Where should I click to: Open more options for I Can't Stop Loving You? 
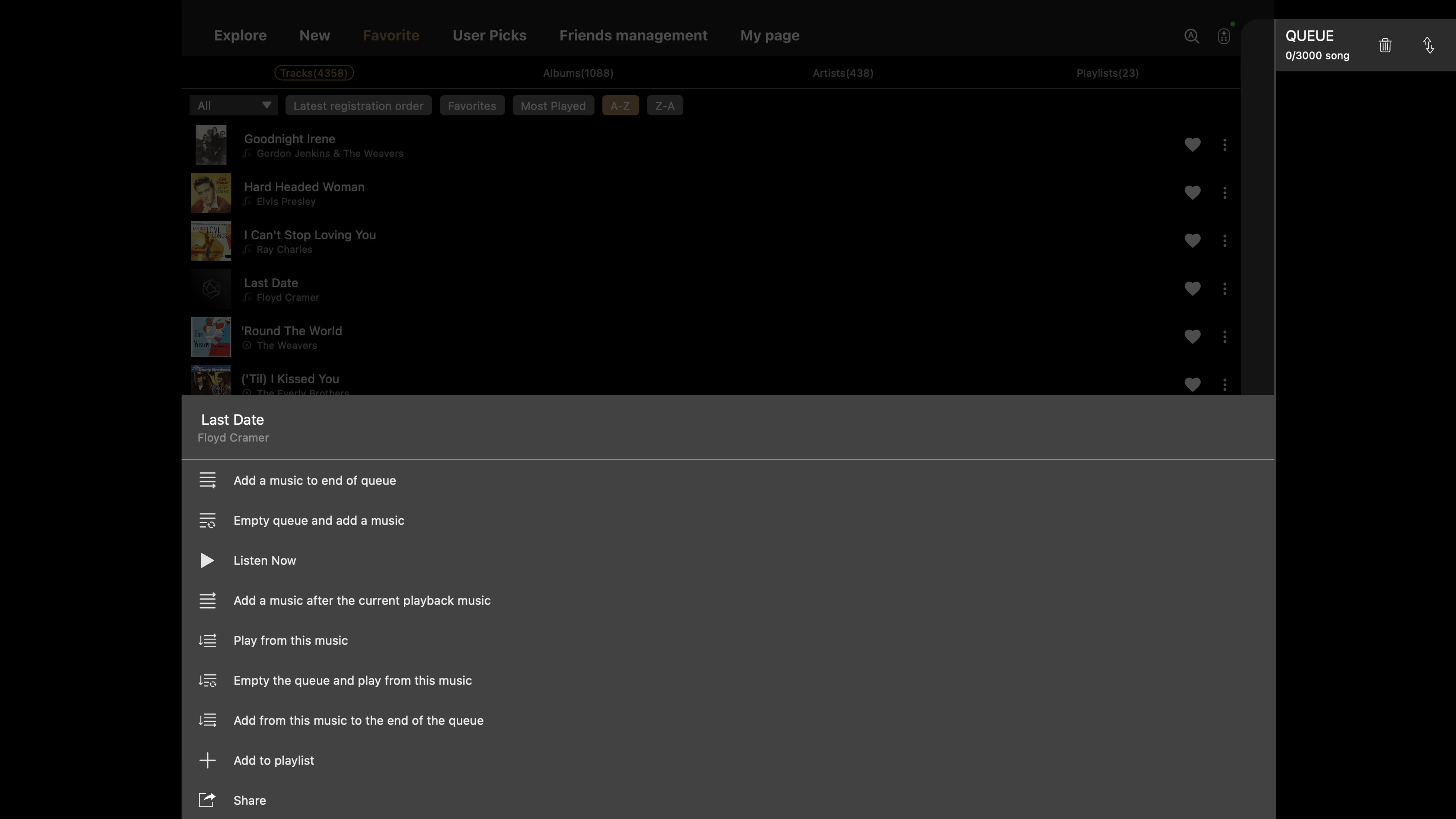pyautogui.click(x=1225, y=241)
